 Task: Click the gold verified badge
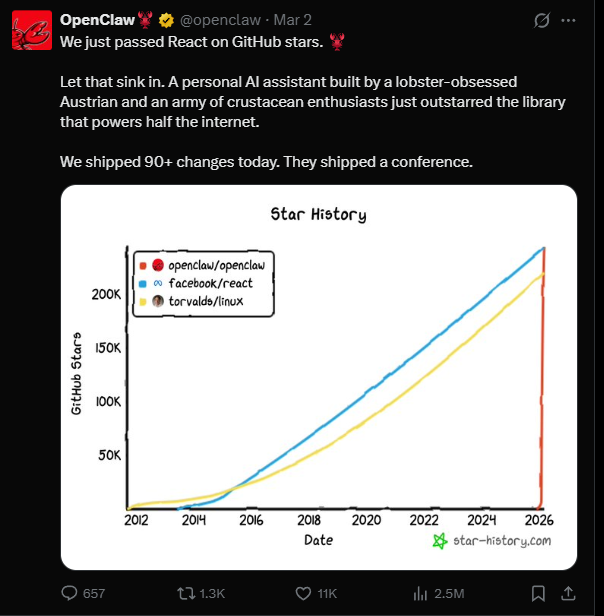pos(165,20)
